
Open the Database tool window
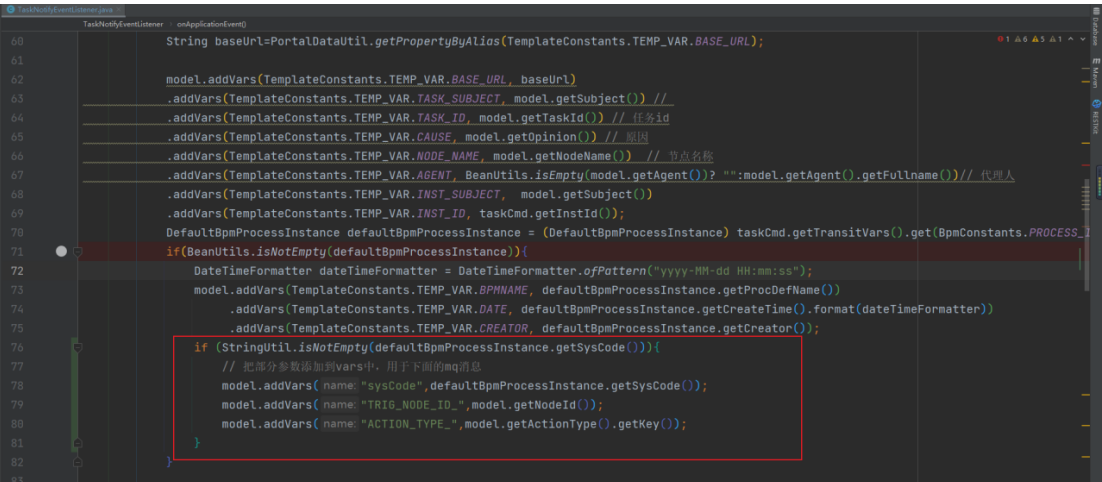click(1095, 27)
